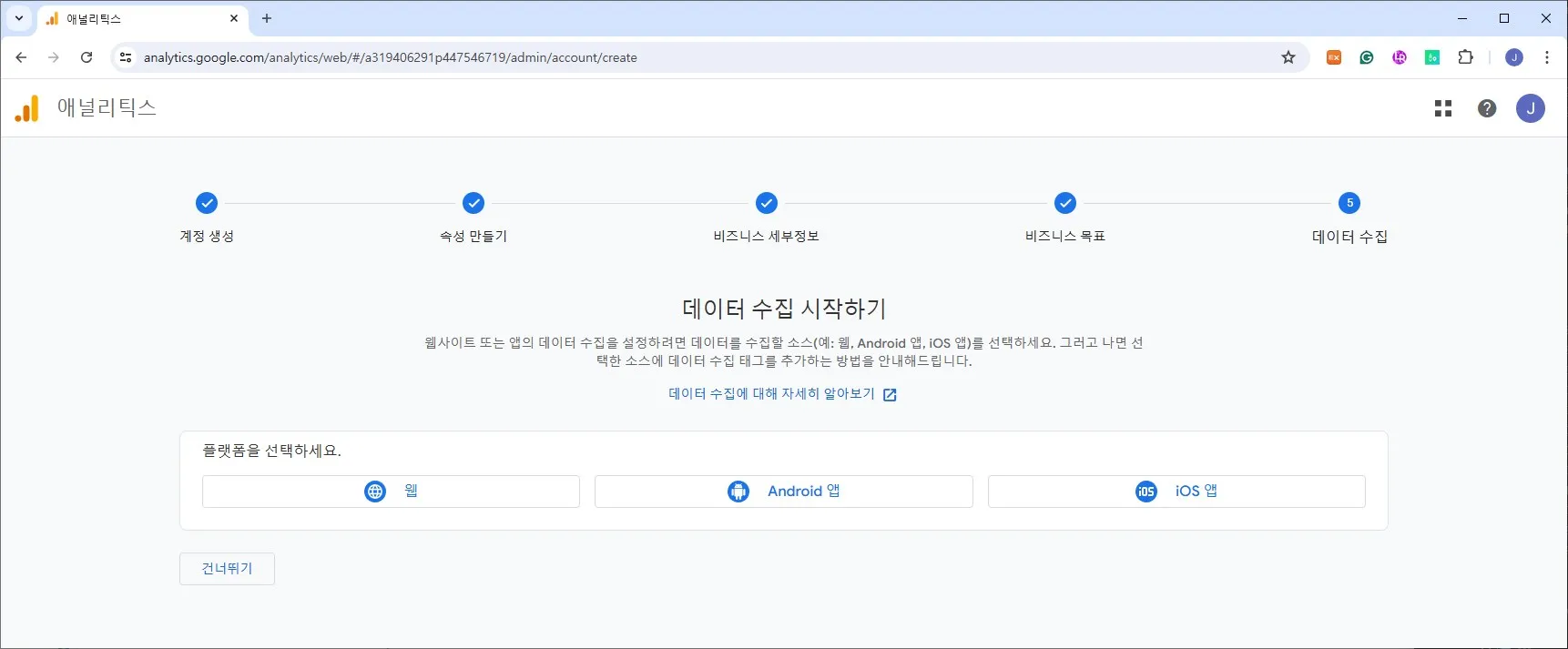
Task: Click the 비즈니스 세부정보 step checkmark
Action: 767,203
